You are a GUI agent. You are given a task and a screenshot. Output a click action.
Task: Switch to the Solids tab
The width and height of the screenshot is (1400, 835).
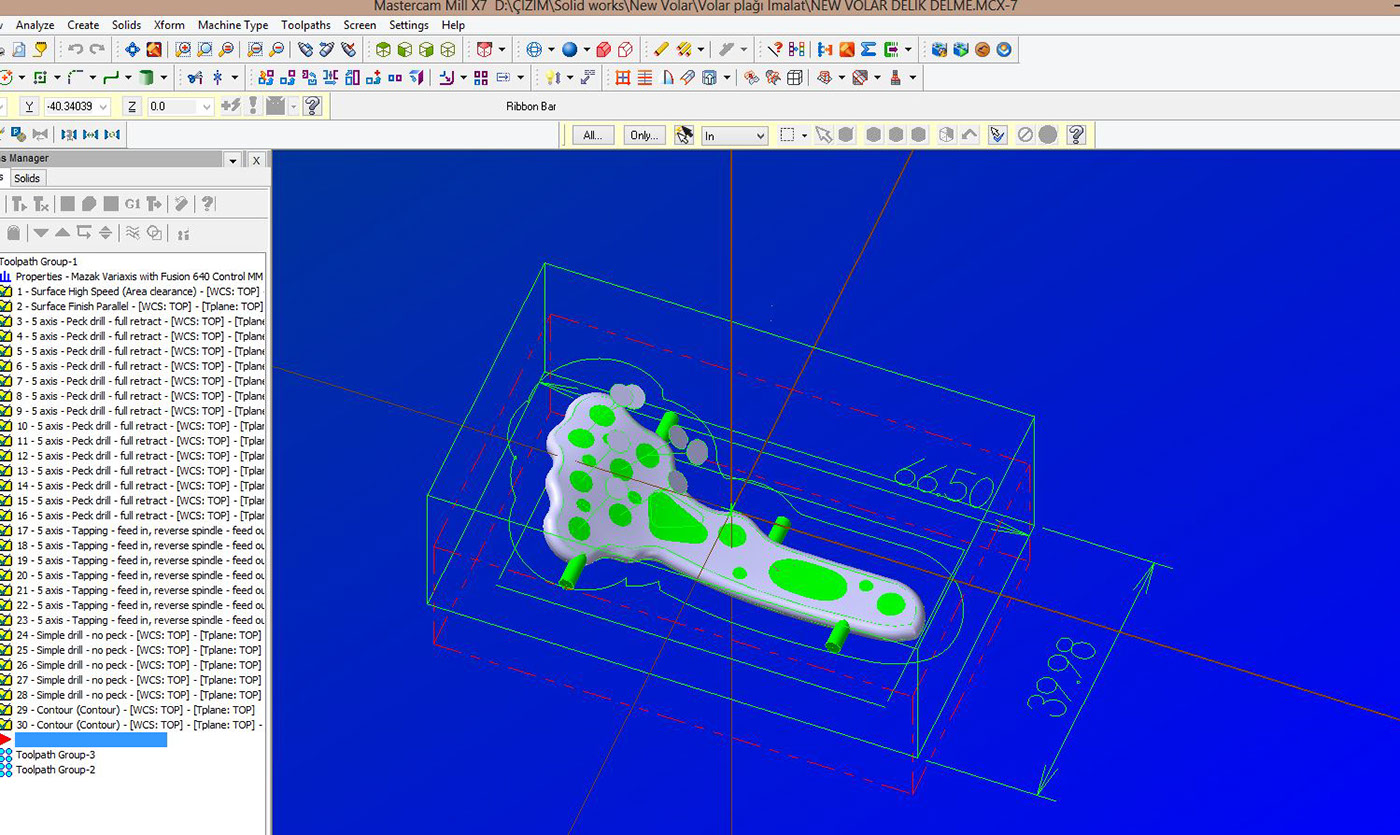point(27,178)
